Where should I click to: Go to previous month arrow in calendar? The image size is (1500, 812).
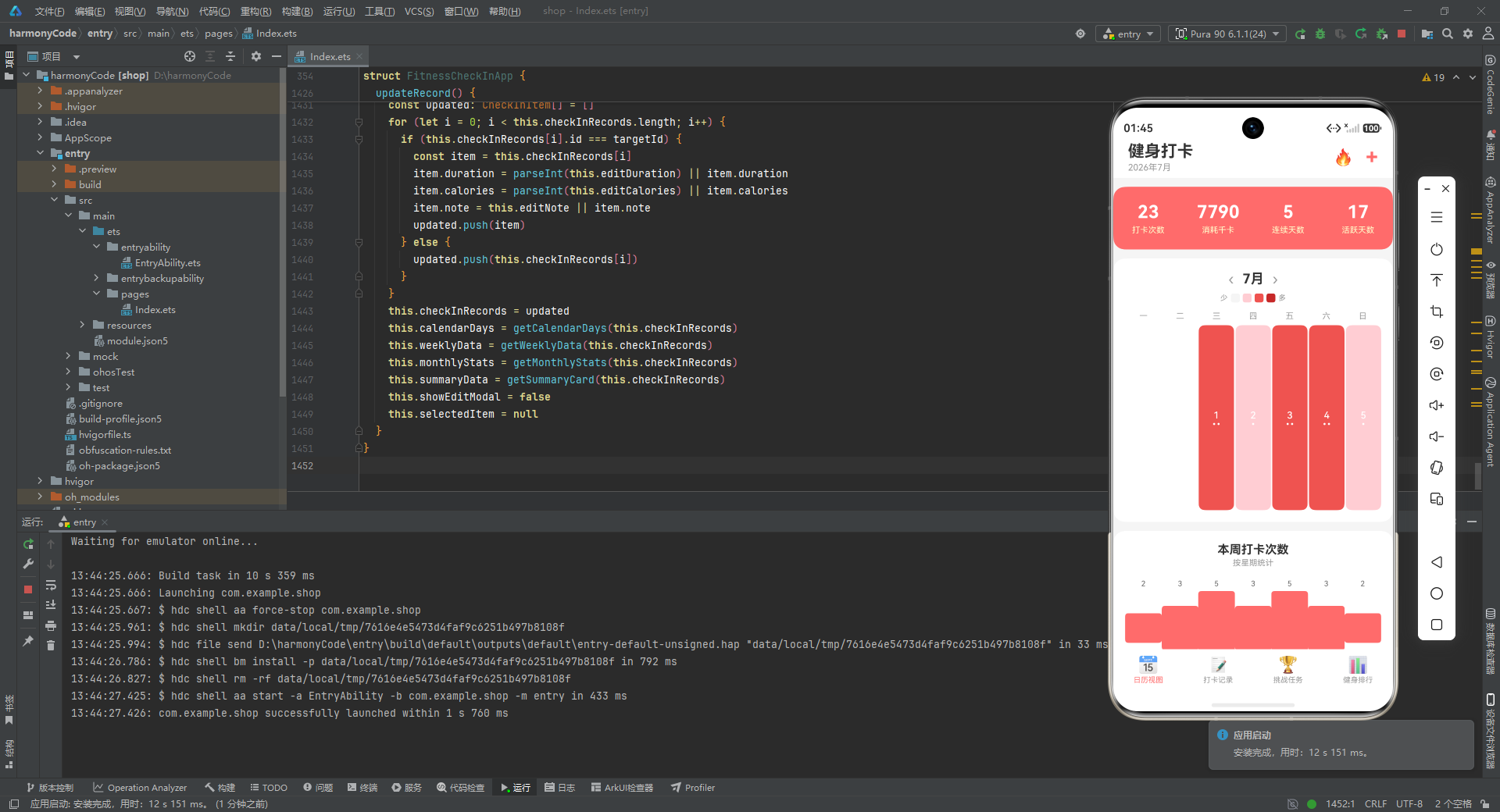point(1231,280)
